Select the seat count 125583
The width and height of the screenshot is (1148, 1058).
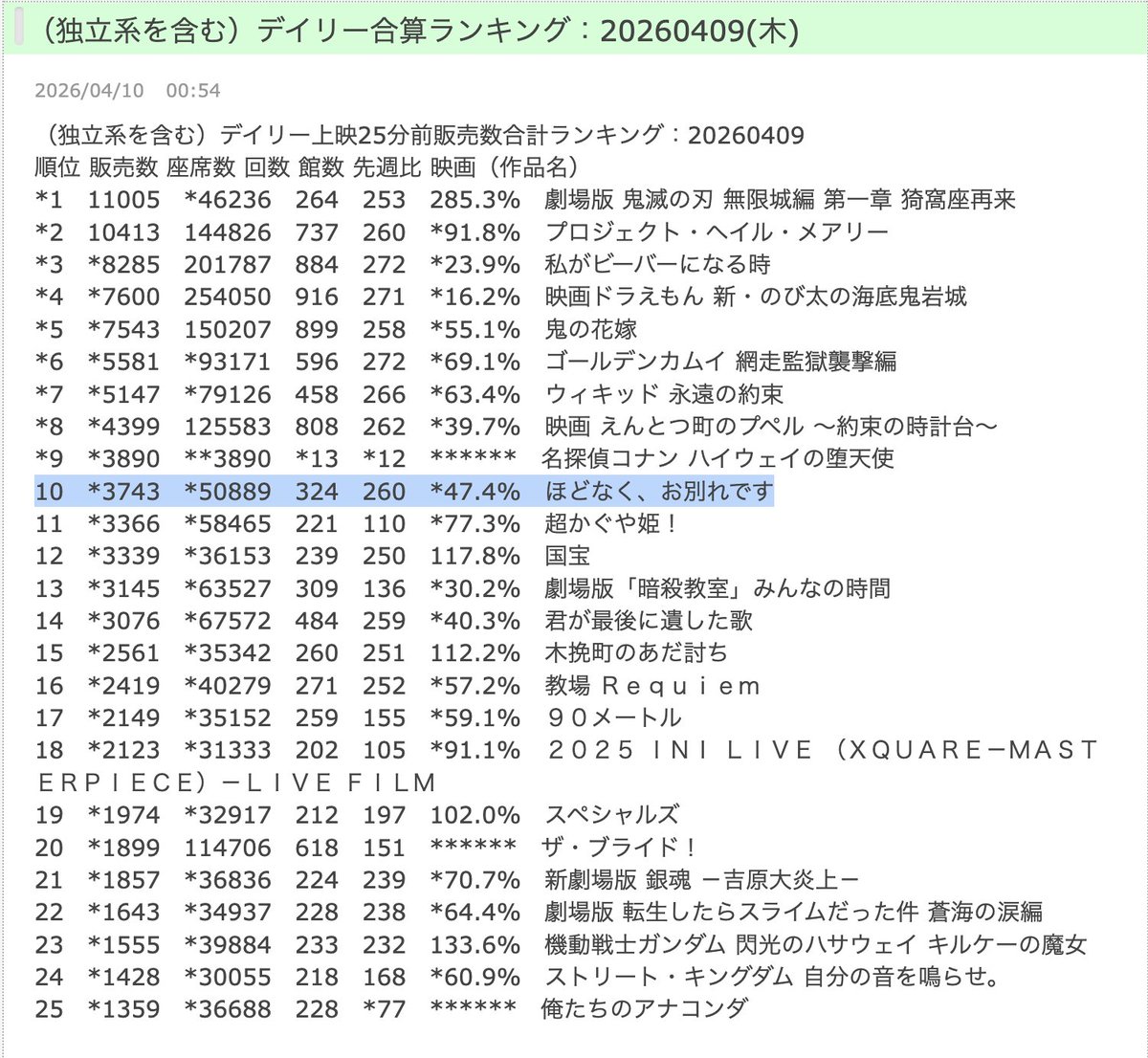228,429
